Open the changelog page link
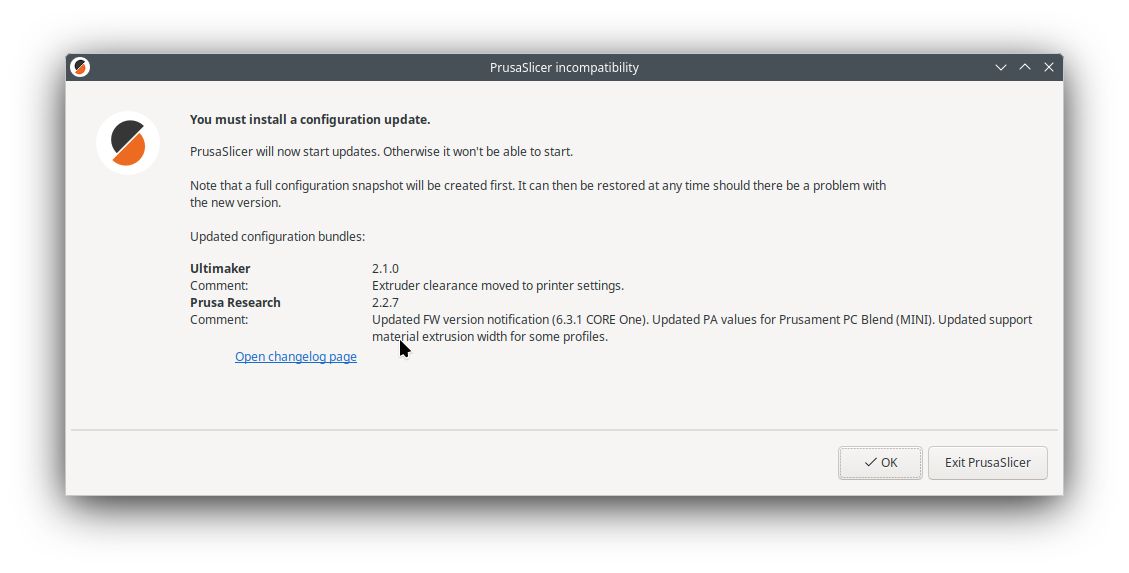The height and width of the screenshot is (573, 1129). pos(296,357)
